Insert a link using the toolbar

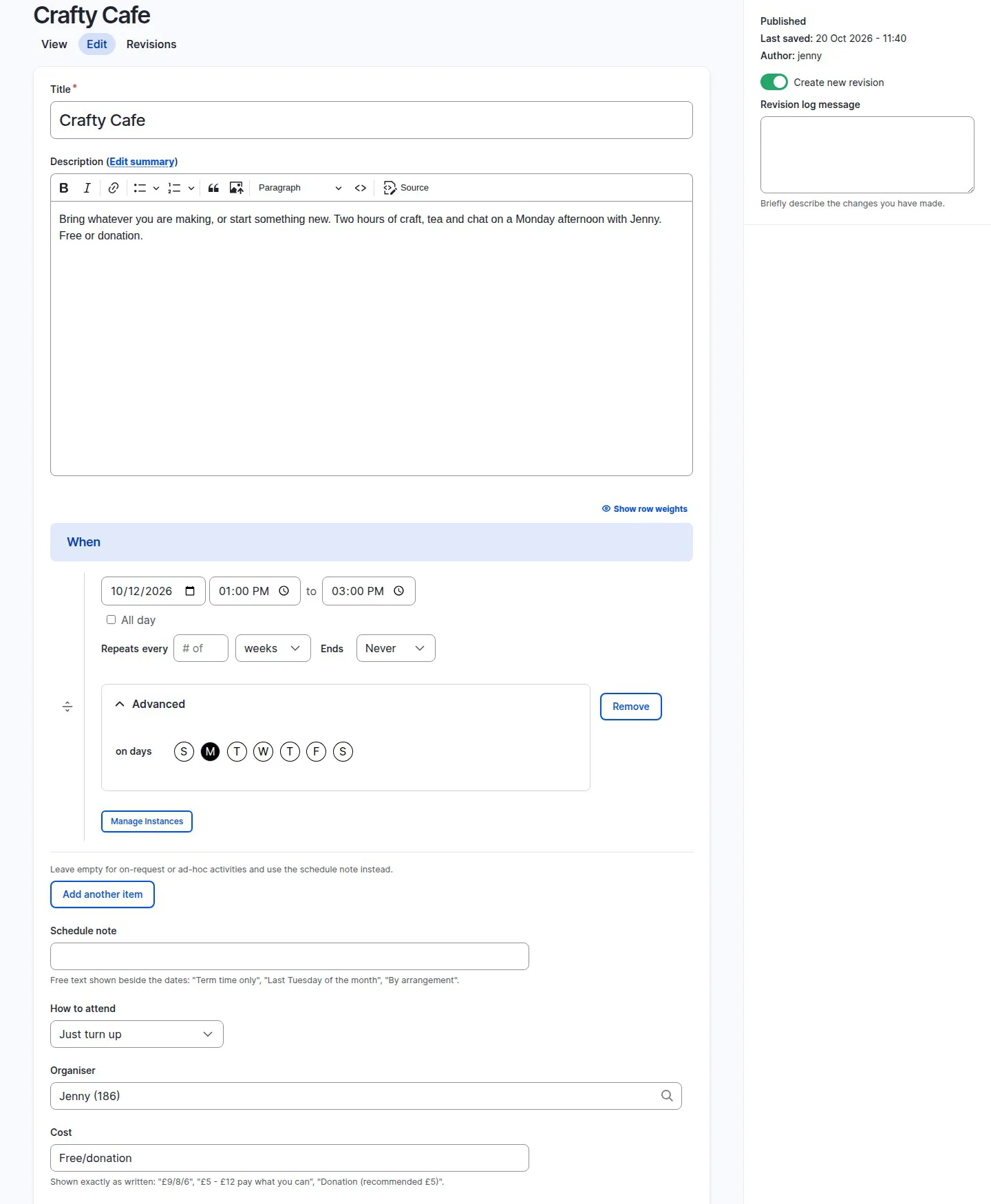point(114,188)
